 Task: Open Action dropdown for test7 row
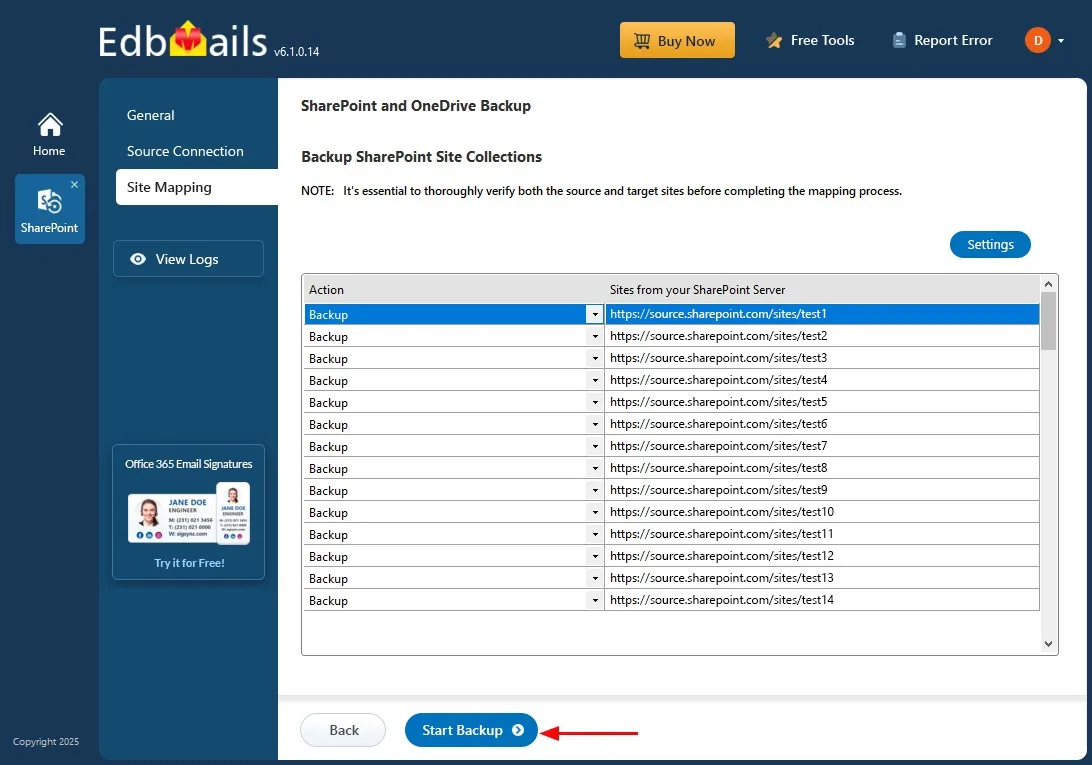(595, 446)
